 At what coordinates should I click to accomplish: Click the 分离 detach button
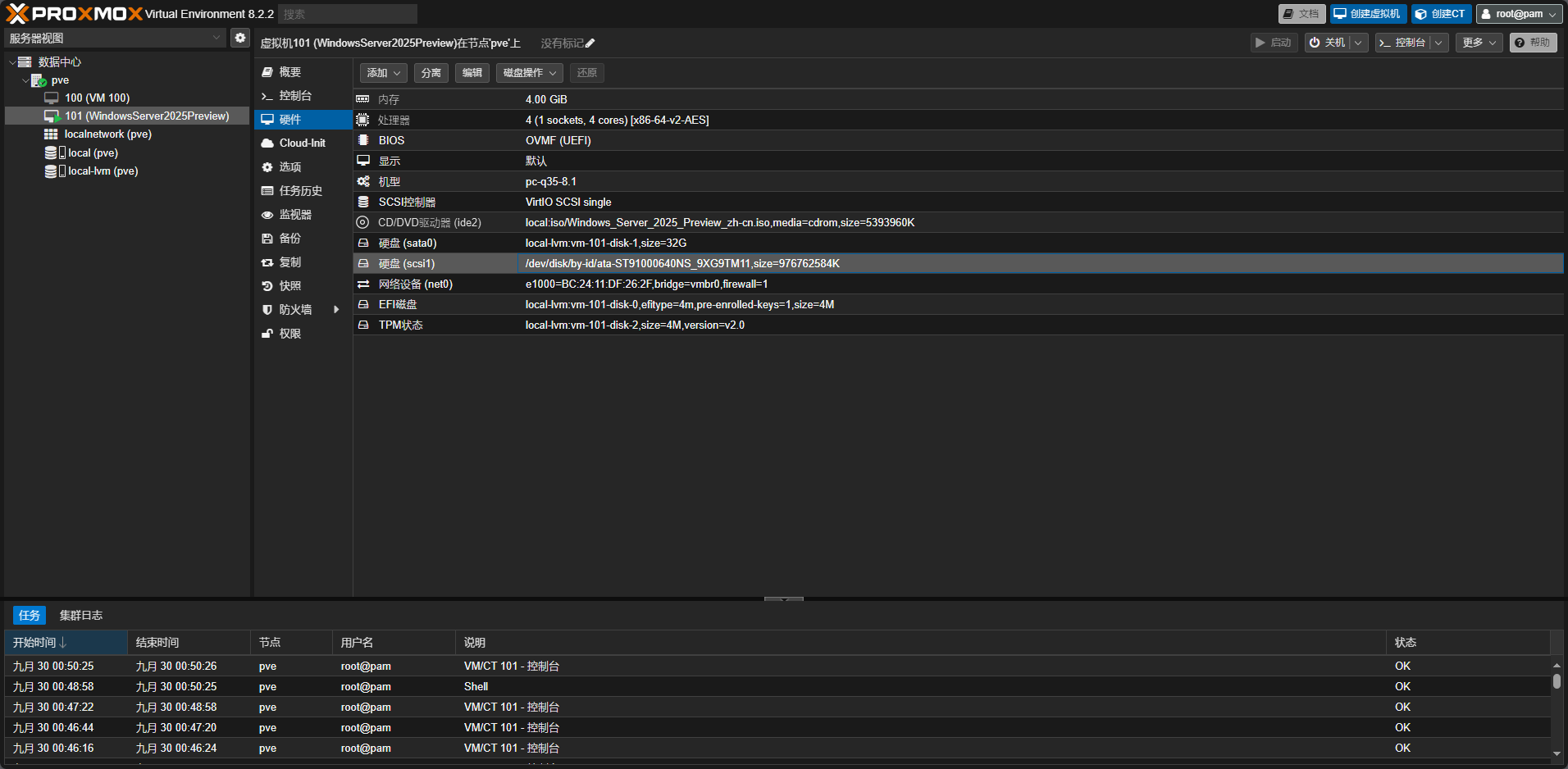point(431,73)
